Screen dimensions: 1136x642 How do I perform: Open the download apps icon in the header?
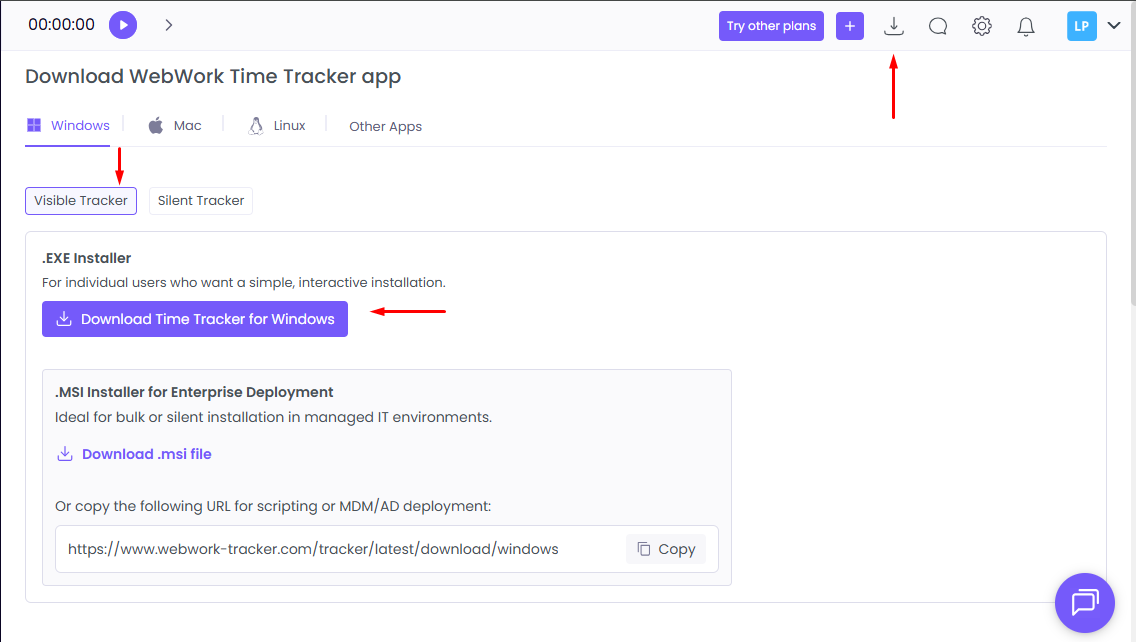(x=893, y=26)
